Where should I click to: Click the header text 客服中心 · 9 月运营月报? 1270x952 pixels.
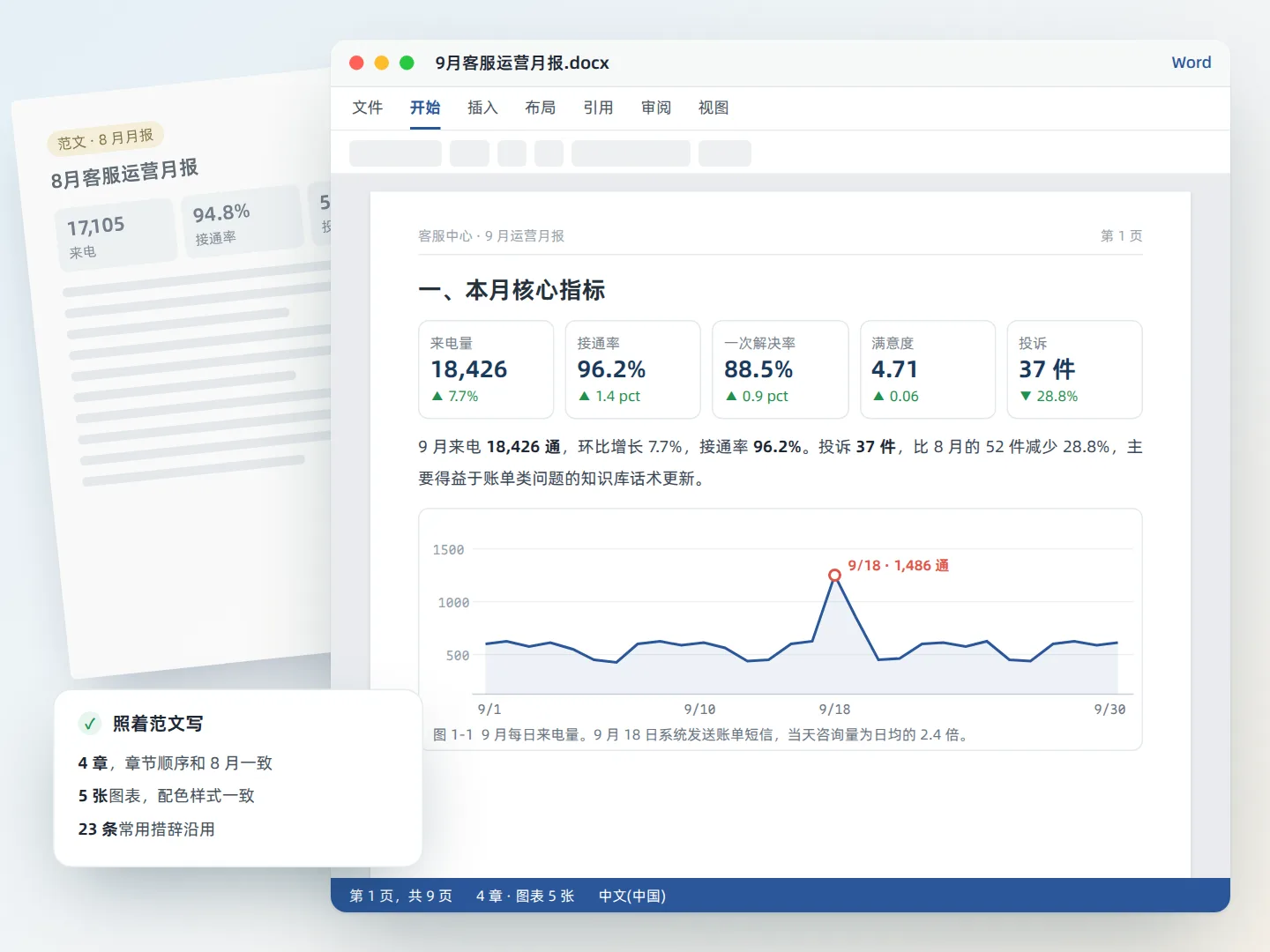point(491,235)
